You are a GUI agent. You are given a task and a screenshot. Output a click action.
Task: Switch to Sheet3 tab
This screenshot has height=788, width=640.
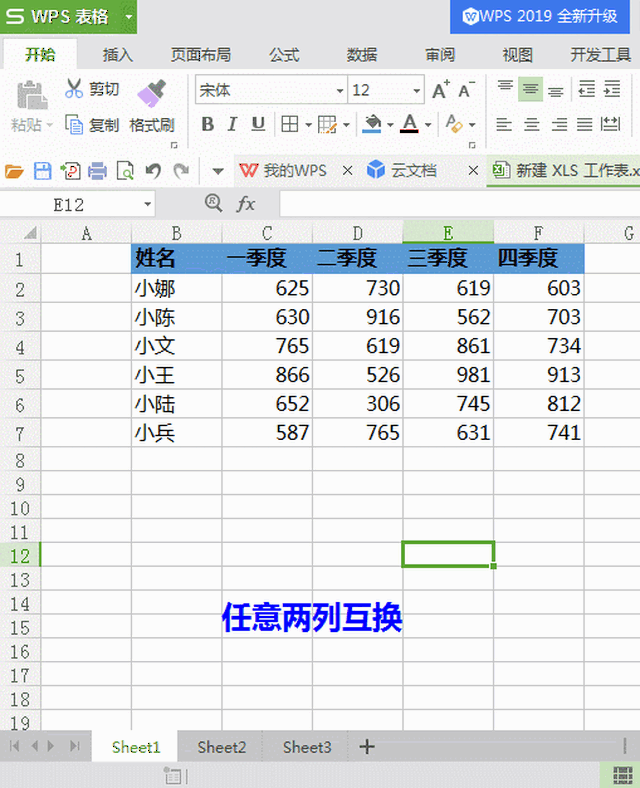coord(307,747)
